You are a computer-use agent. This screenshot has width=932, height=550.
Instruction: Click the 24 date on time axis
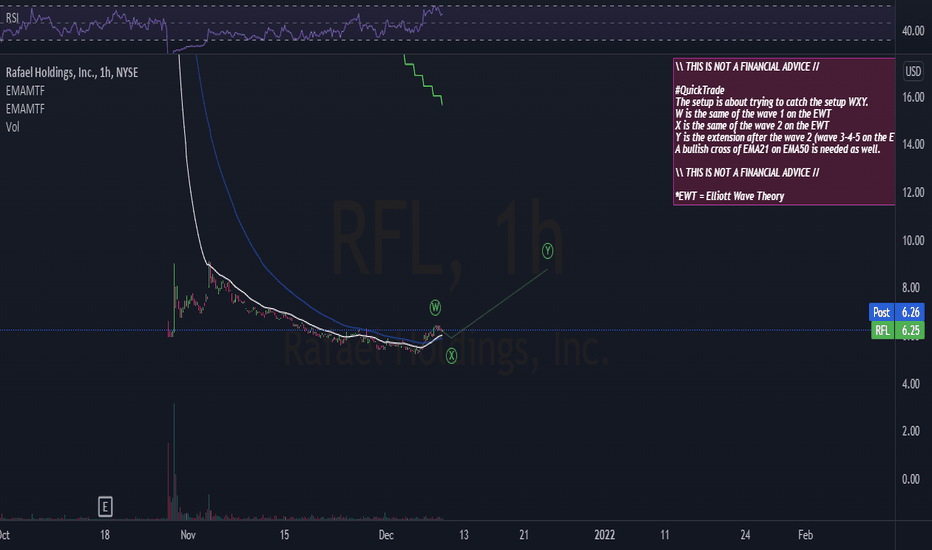tap(745, 535)
